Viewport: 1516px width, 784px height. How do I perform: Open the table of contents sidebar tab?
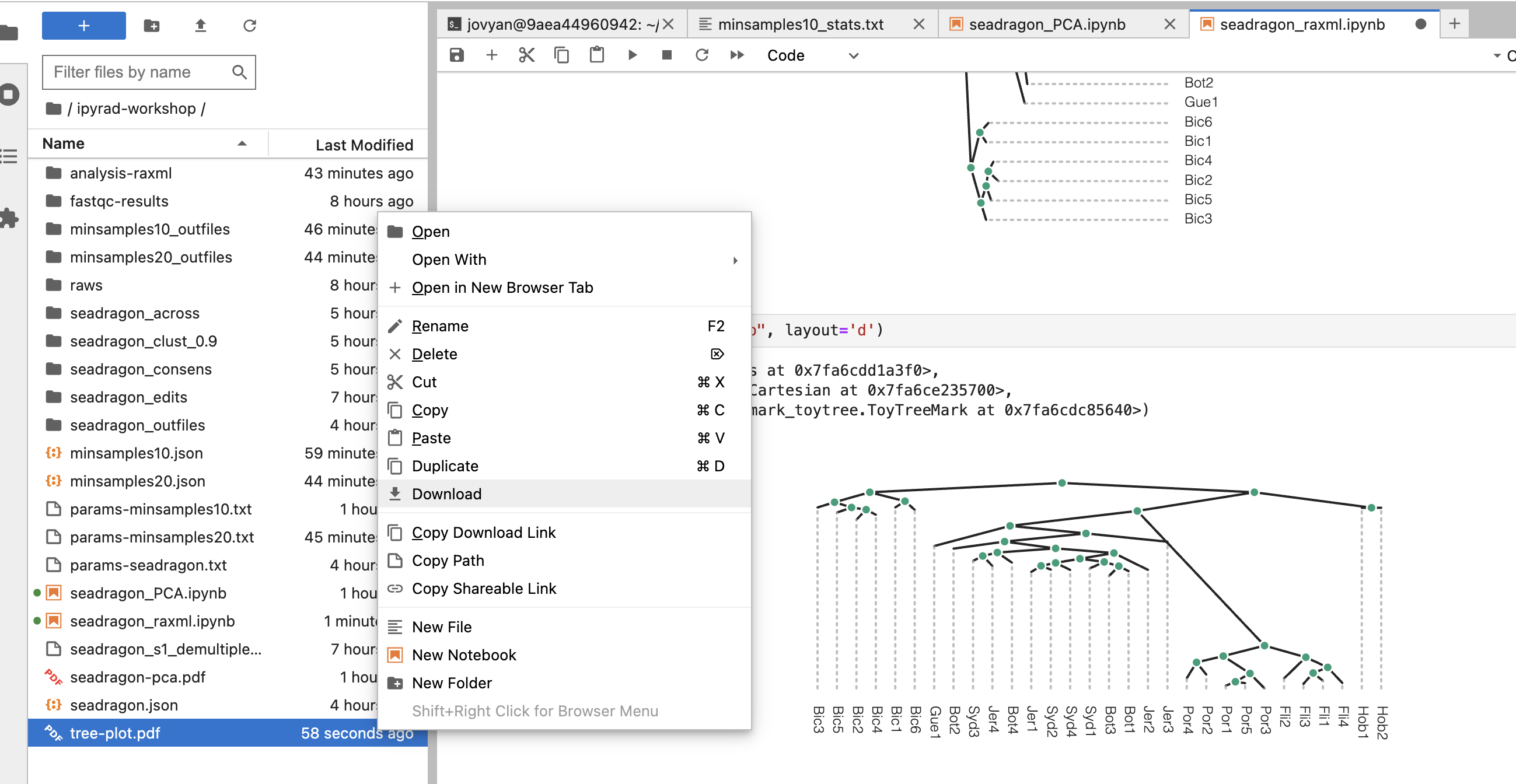click(x=9, y=156)
